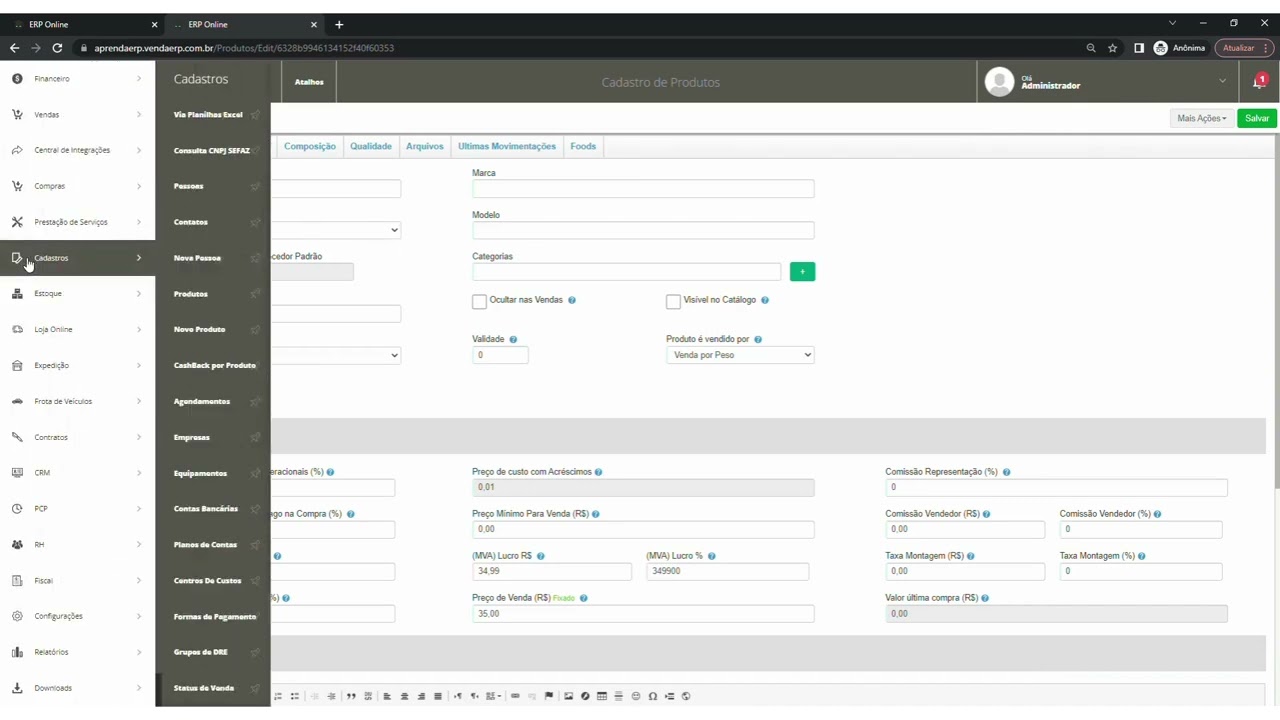The width and height of the screenshot is (1280, 720).
Task: Click the justify text editor icon
Action: point(438,696)
